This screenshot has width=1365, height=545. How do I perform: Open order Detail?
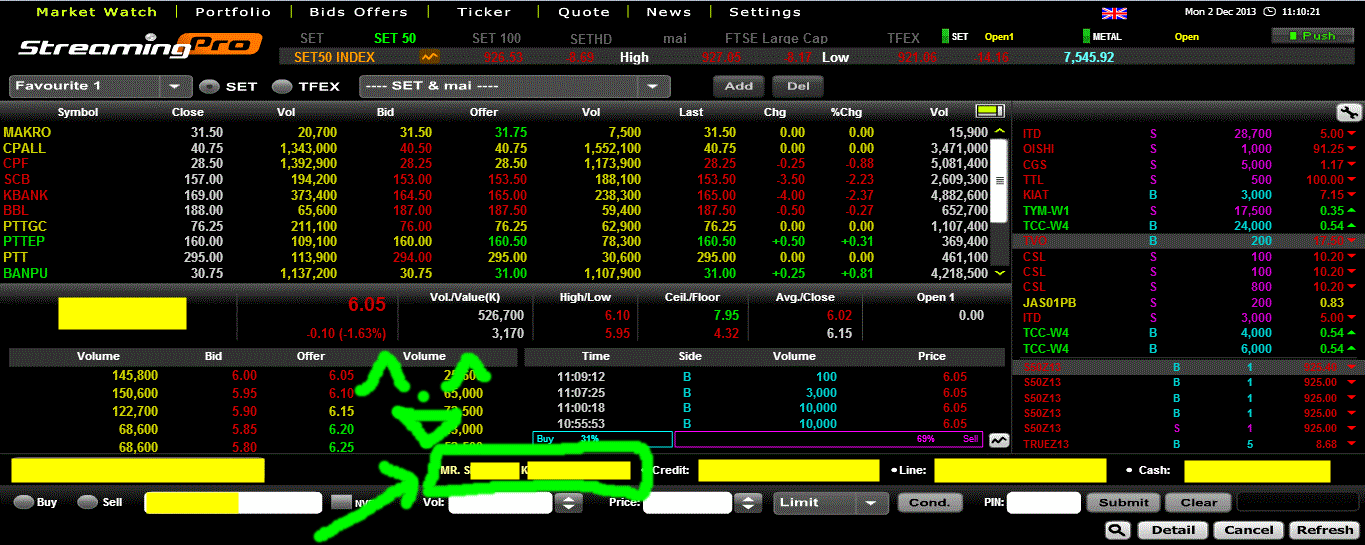(x=1173, y=530)
